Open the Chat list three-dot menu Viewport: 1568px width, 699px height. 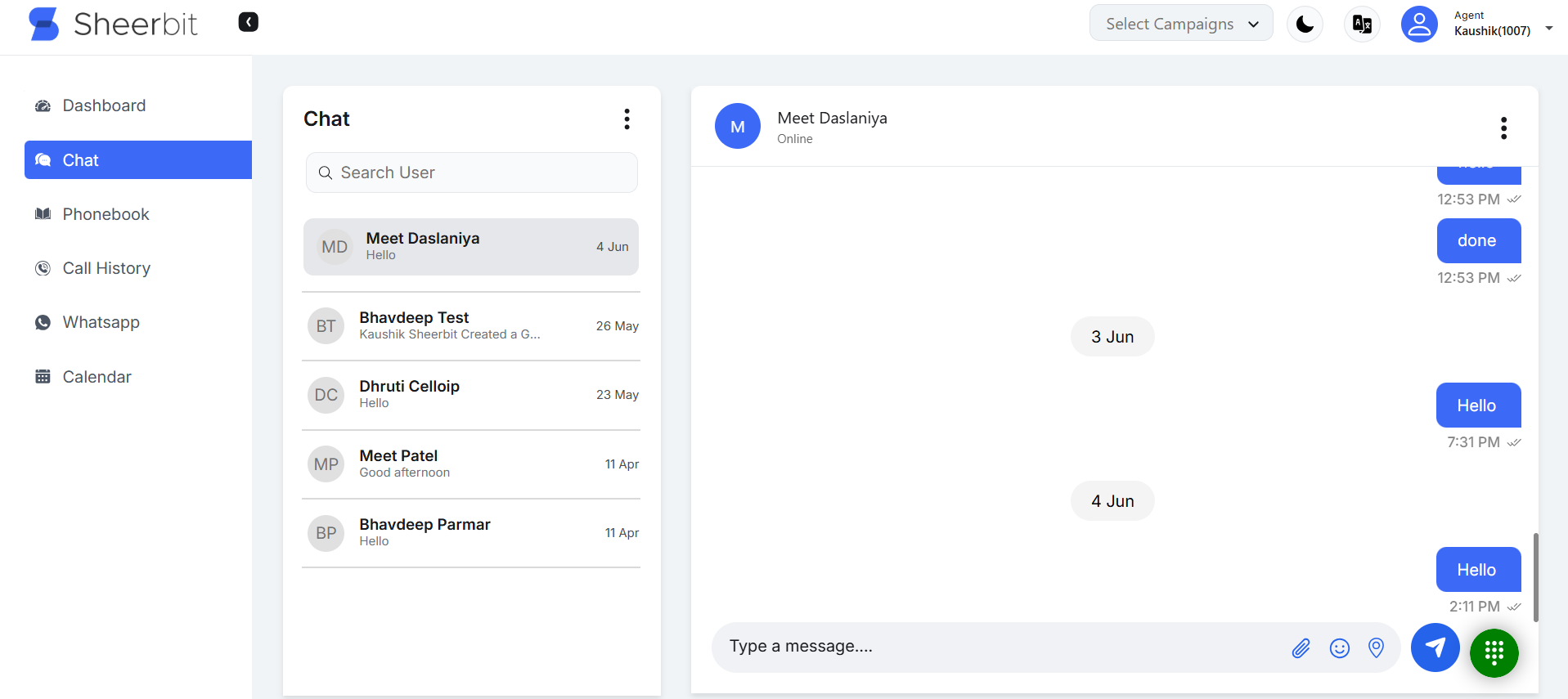(627, 119)
